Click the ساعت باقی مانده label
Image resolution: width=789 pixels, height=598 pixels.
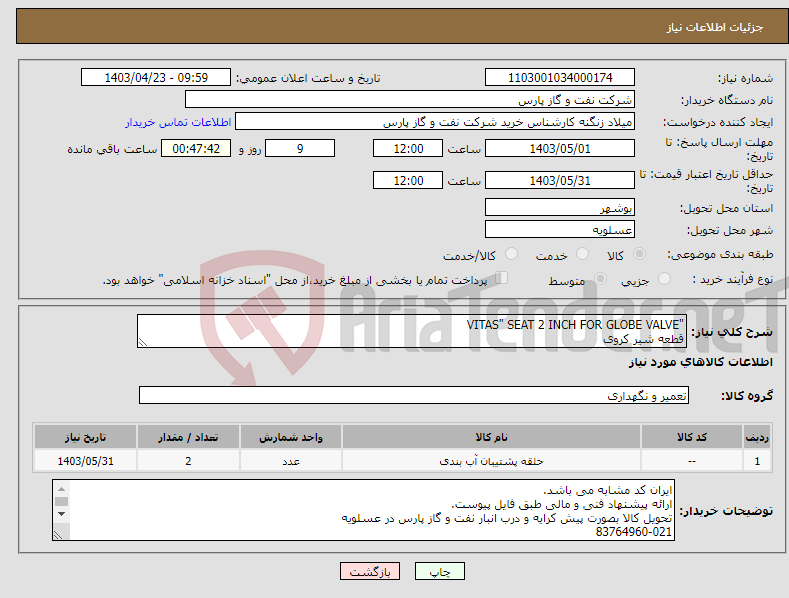coord(112,149)
